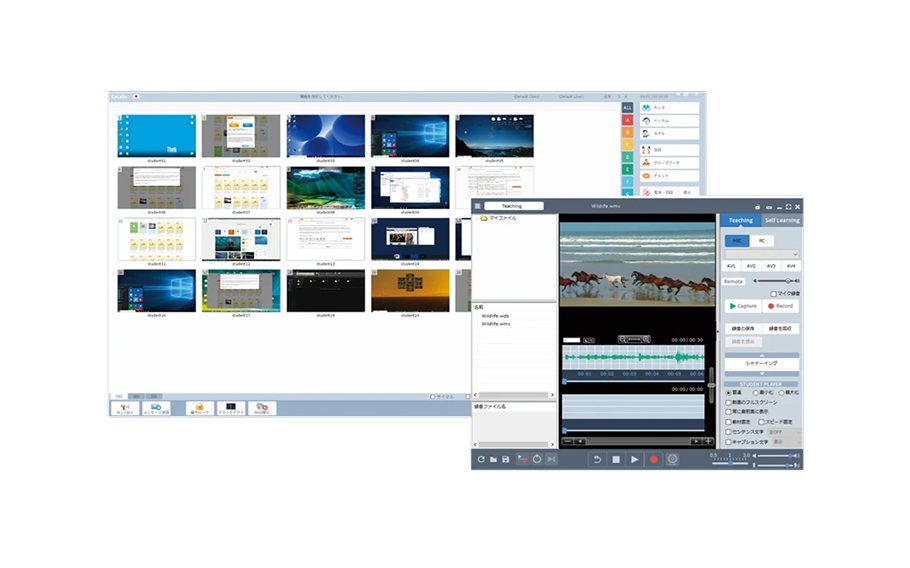Viewport: 910px width, 568px height.
Task: Click the zoom out magnifier above waveform
Action: 622,339
